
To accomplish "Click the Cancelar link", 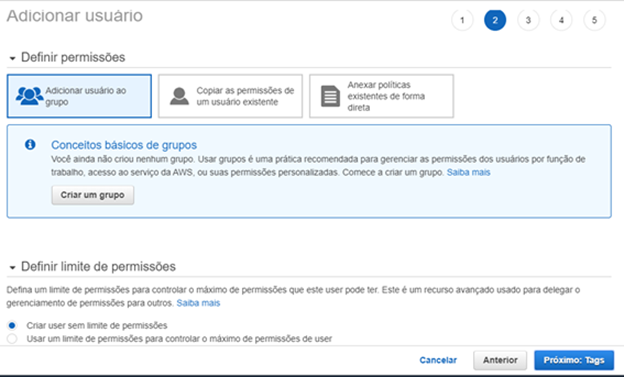I will (x=438, y=360).
